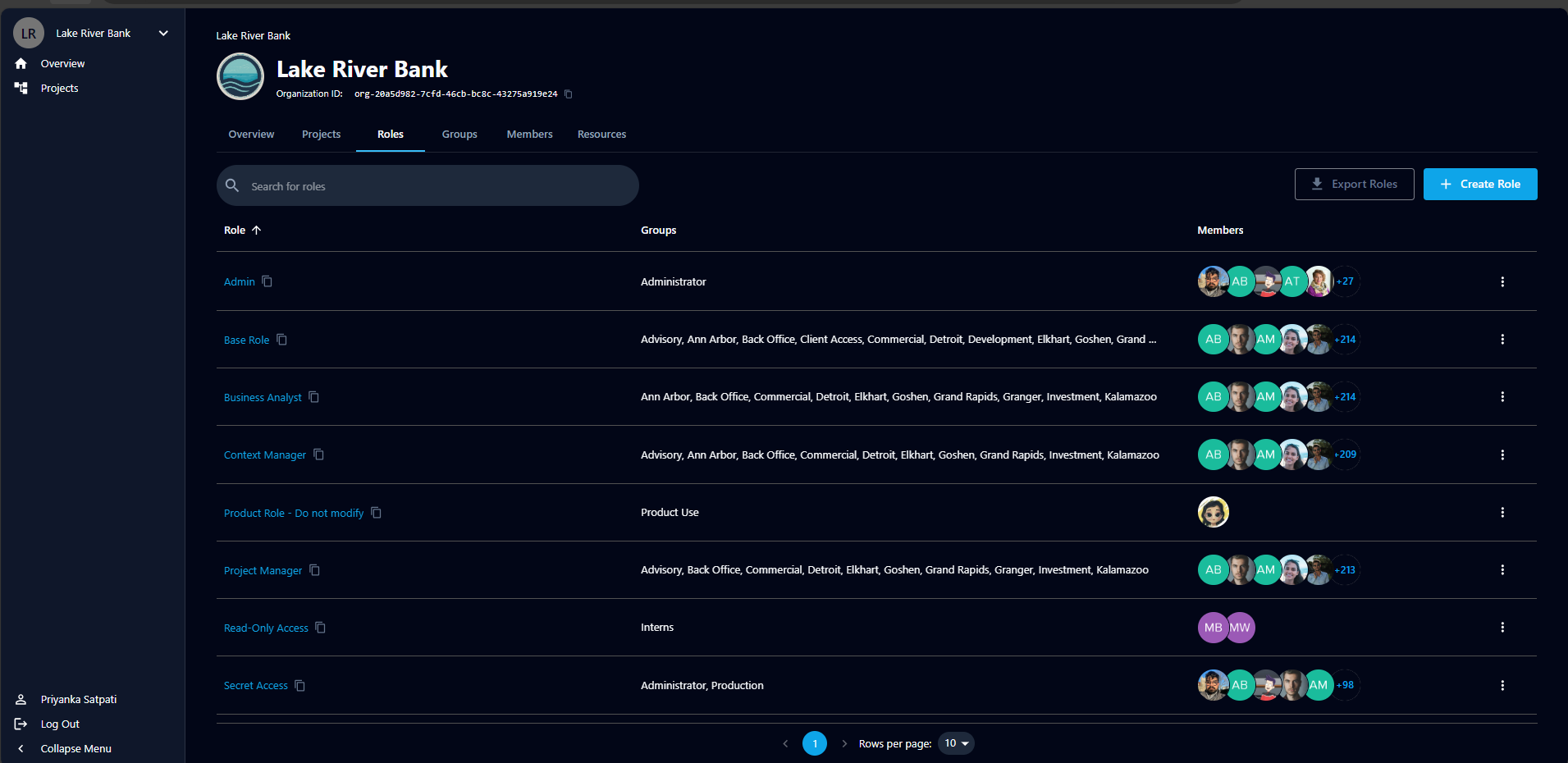Open the Base Role row options menu

(1502, 339)
